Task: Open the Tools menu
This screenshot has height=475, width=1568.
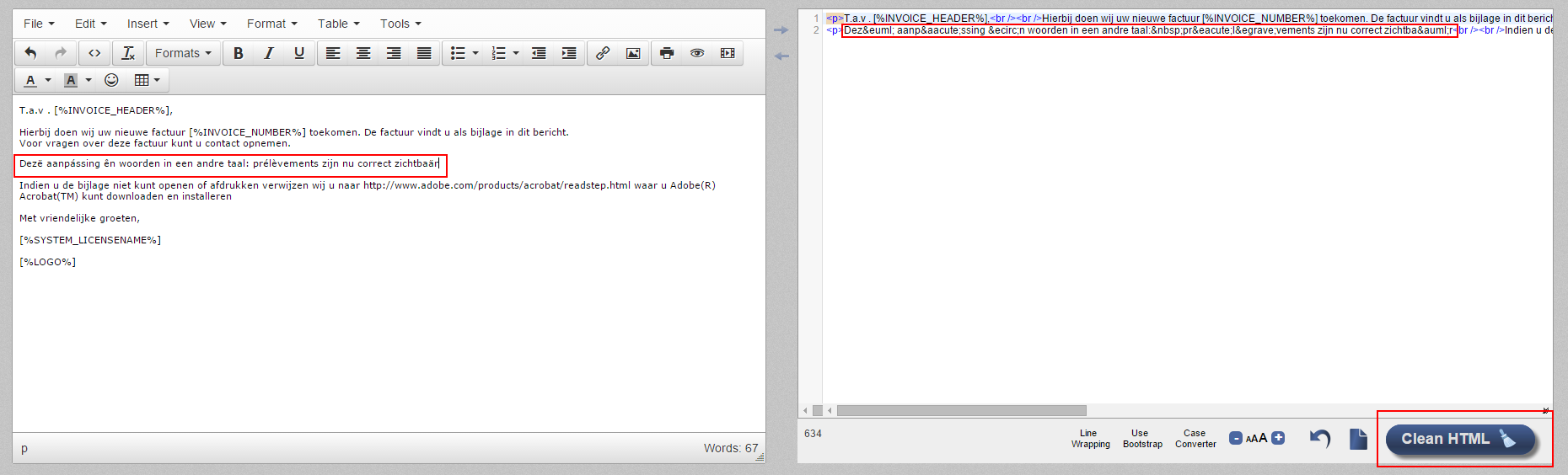Action: pos(400,24)
